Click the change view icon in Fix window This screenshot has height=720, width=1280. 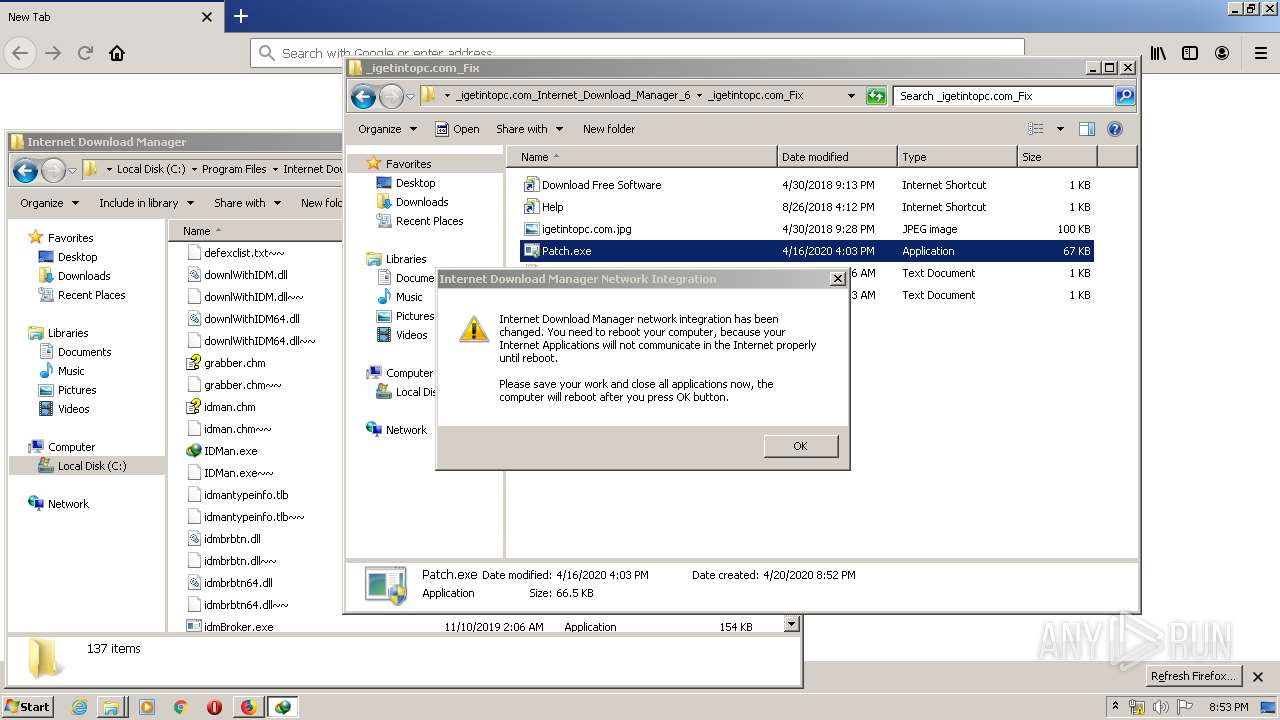click(x=1036, y=129)
